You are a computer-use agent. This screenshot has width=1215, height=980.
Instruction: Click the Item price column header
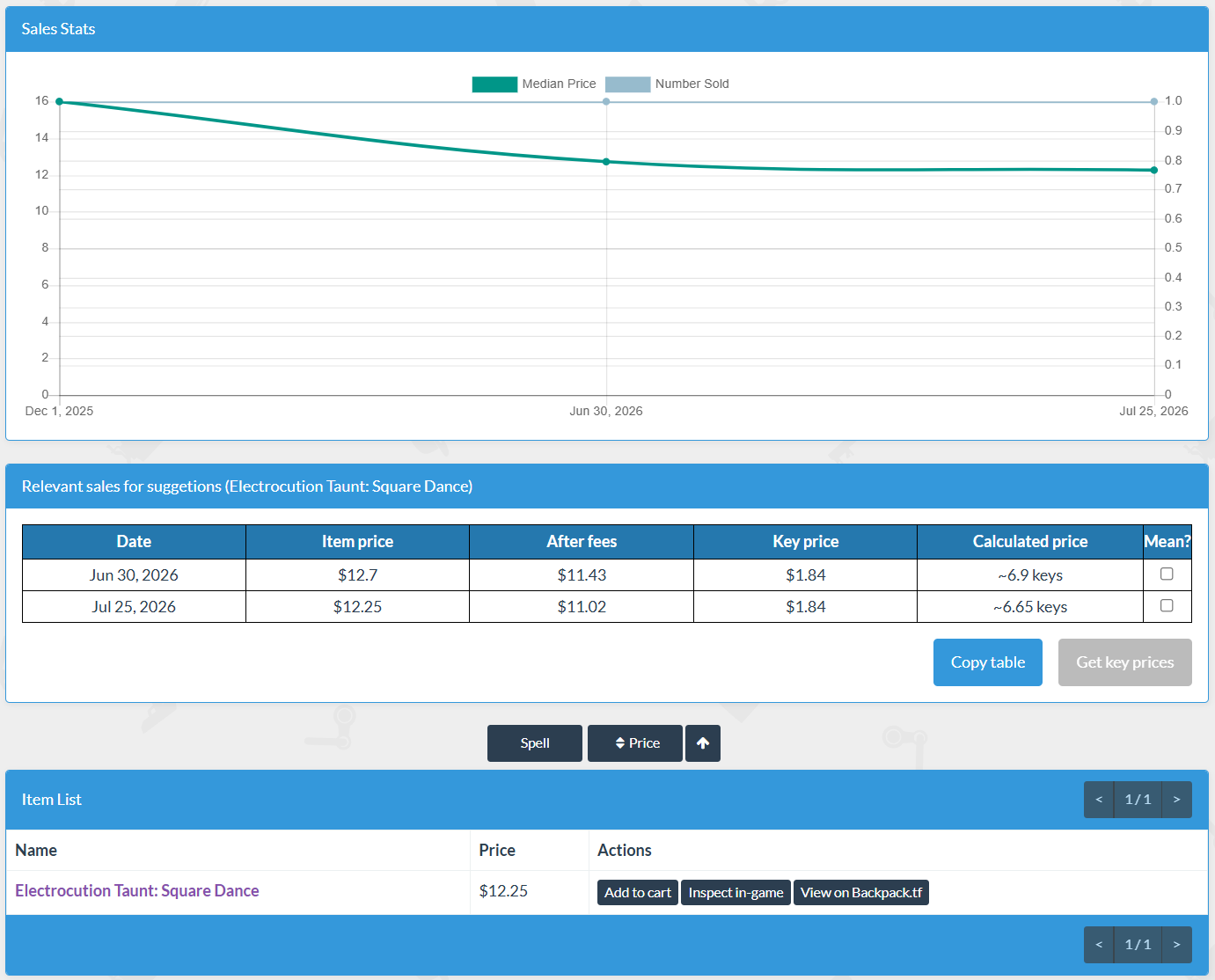tap(357, 542)
